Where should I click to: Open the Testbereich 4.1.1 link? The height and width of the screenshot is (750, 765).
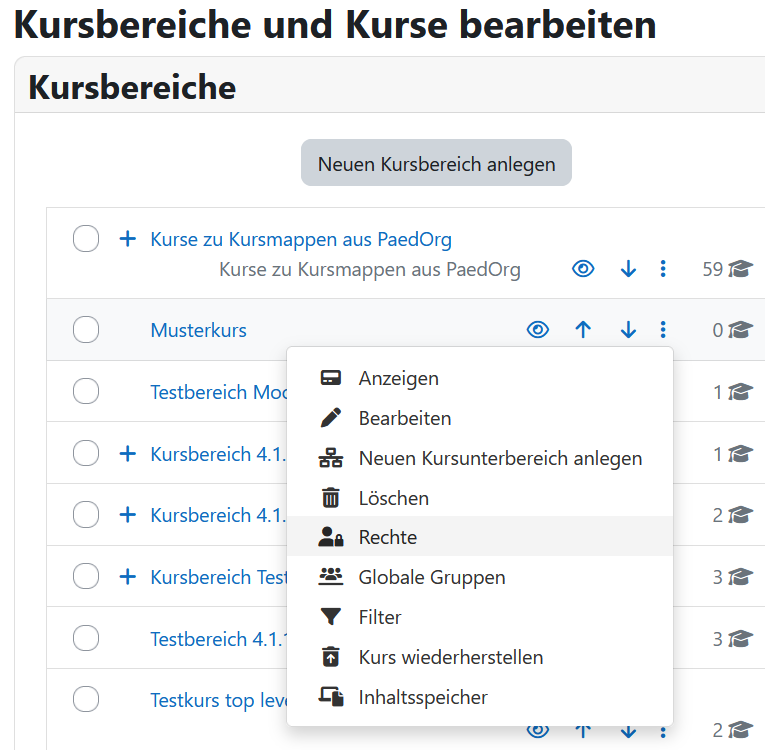pyautogui.click(x=219, y=639)
